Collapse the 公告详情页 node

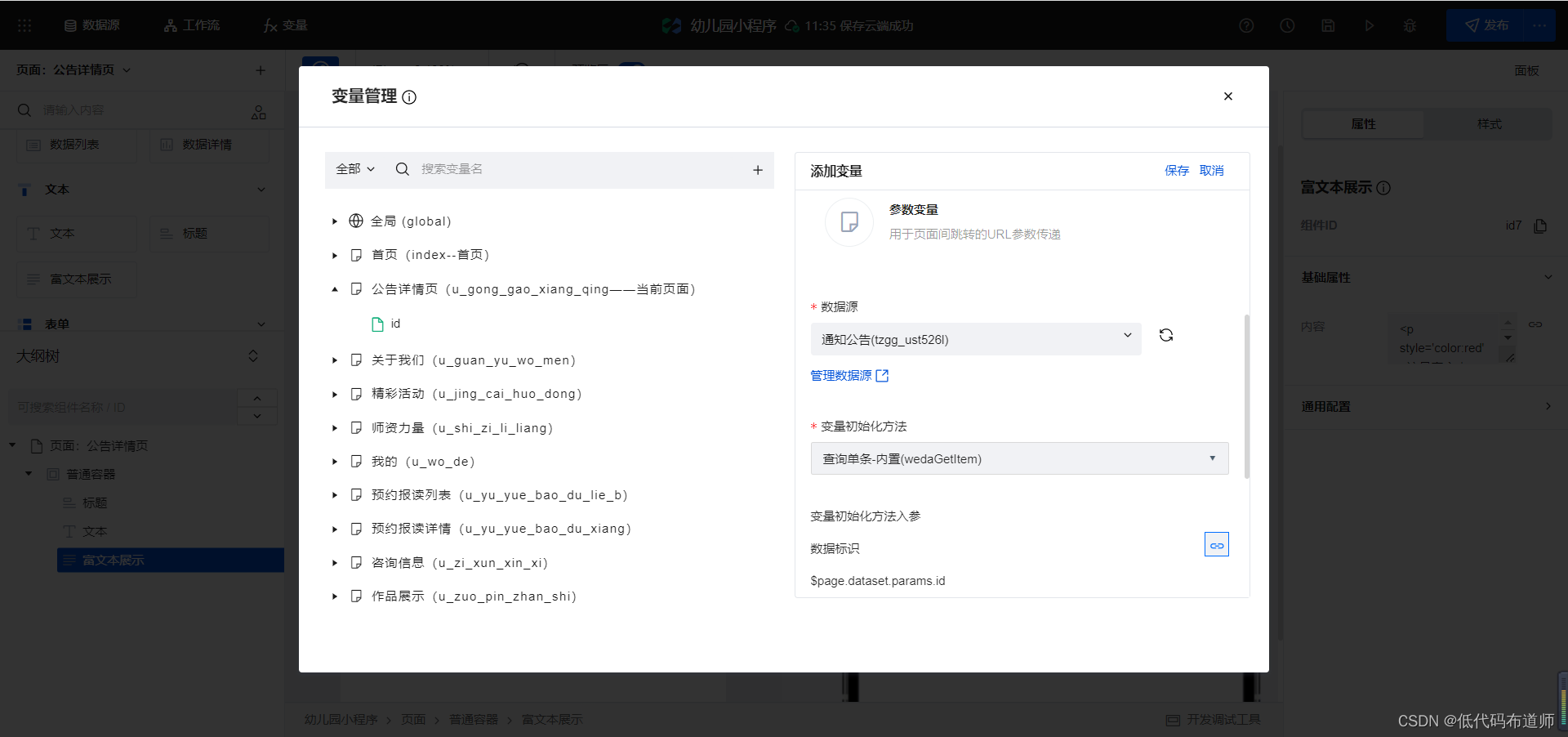(x=335, y=289)
